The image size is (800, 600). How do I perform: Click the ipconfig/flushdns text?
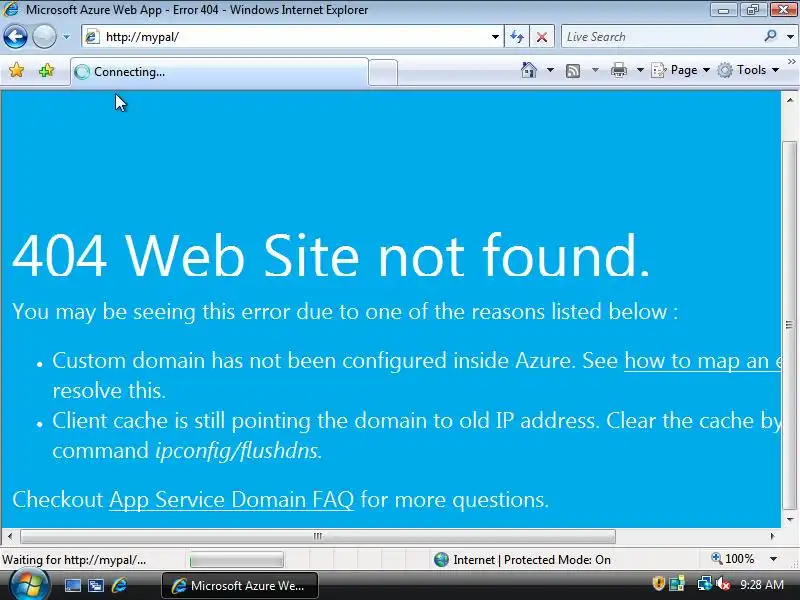(x=237, y=451)
